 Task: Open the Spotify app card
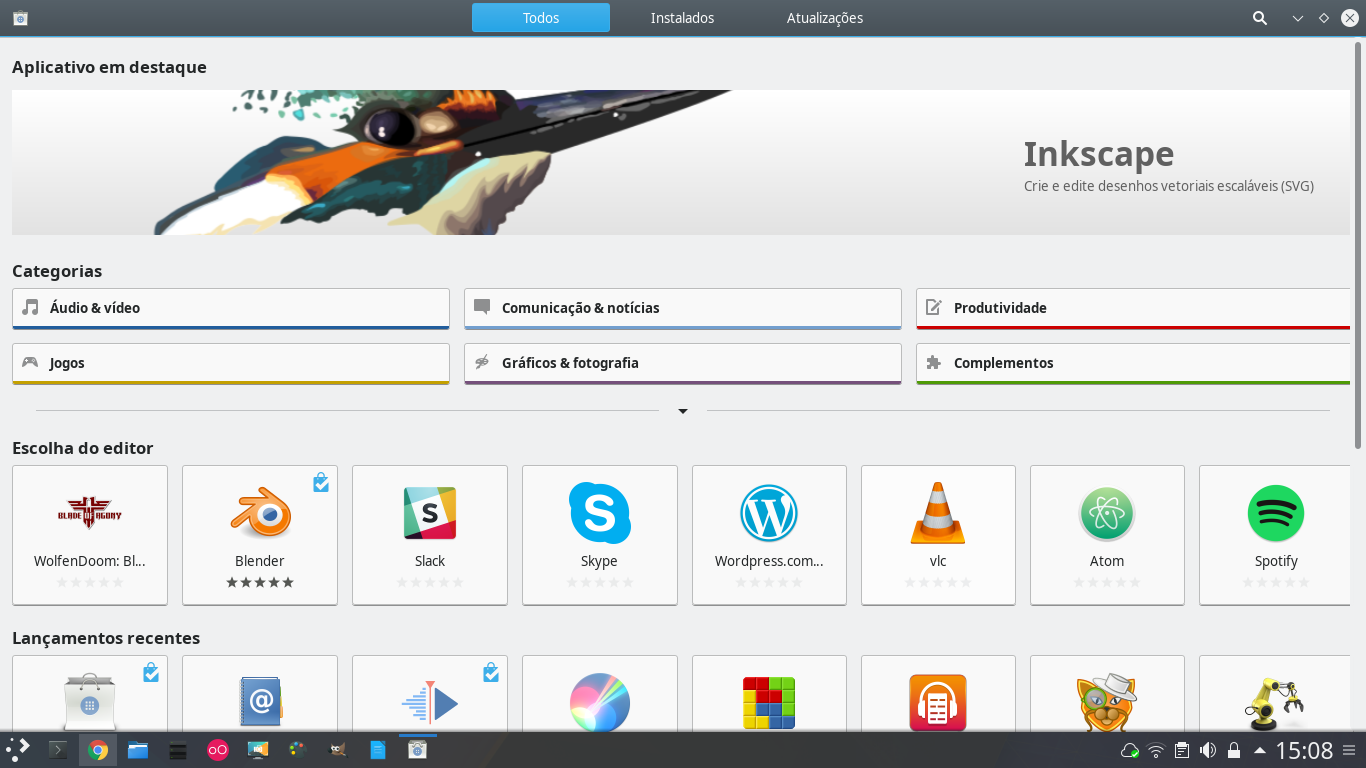[1276, 535]
